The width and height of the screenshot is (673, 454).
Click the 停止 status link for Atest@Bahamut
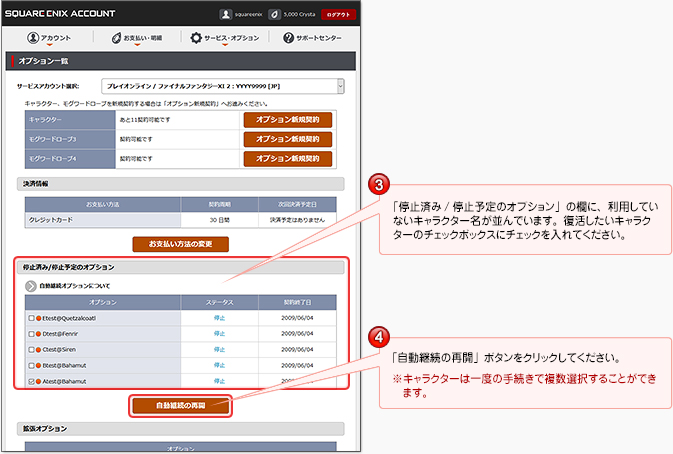coord(219,381)
